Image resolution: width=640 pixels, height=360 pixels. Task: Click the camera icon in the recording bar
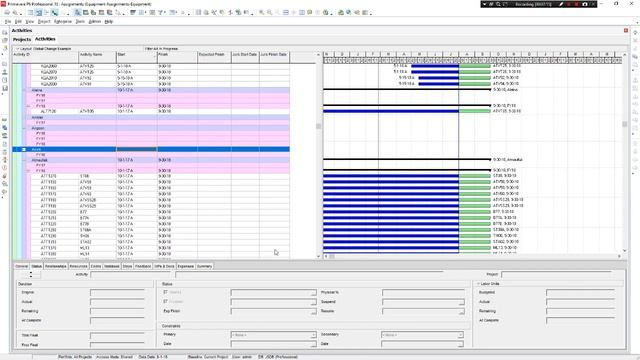pyautogui.click(x=584, y=4)
